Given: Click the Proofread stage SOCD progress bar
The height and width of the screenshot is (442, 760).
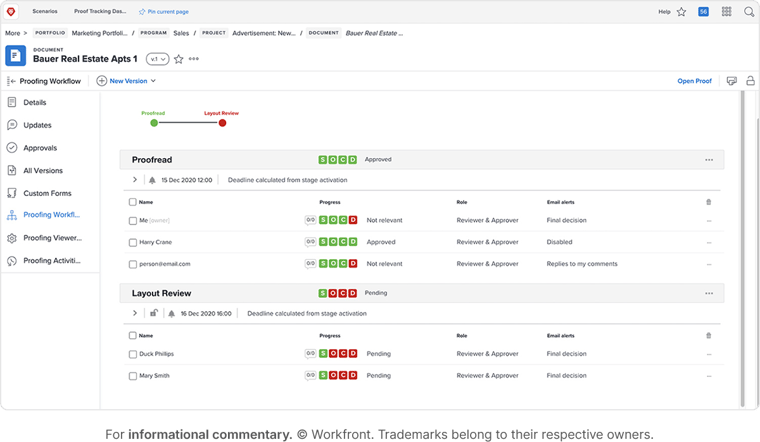Looking at the screenshot, I should [338, 159].
